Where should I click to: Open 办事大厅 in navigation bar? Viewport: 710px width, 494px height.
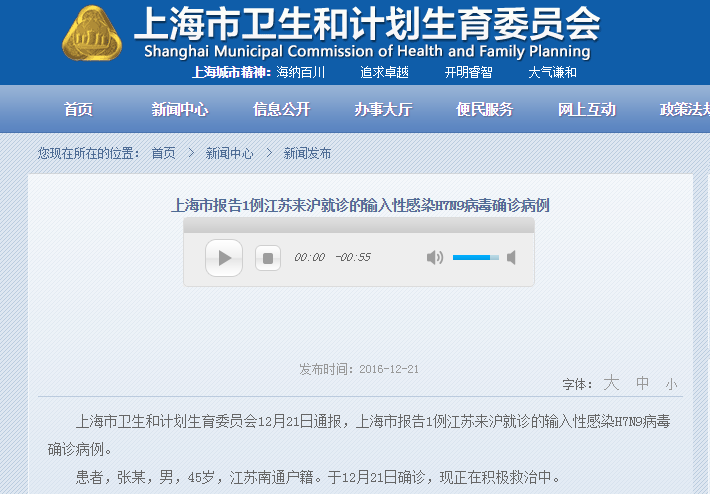click(x=383, y=110)
